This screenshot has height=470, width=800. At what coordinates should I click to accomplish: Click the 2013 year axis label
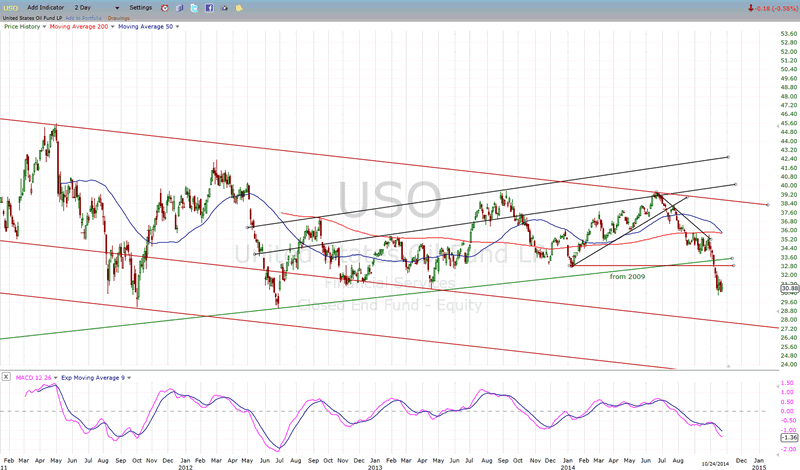tap(374, 467)
